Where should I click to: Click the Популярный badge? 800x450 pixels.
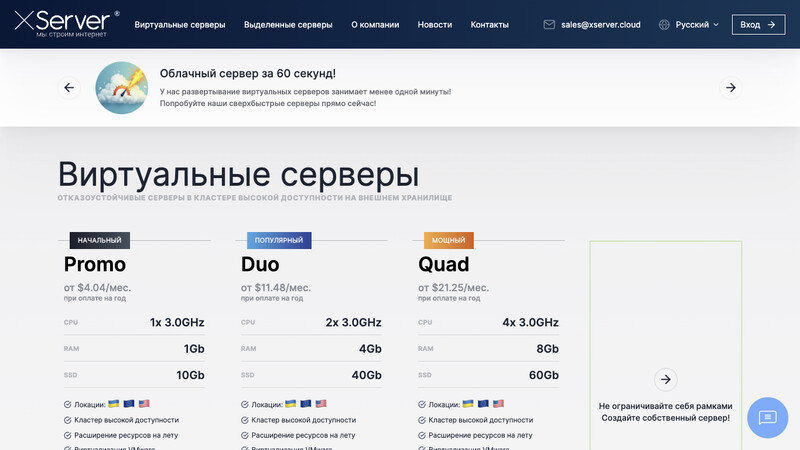(279, 240)
